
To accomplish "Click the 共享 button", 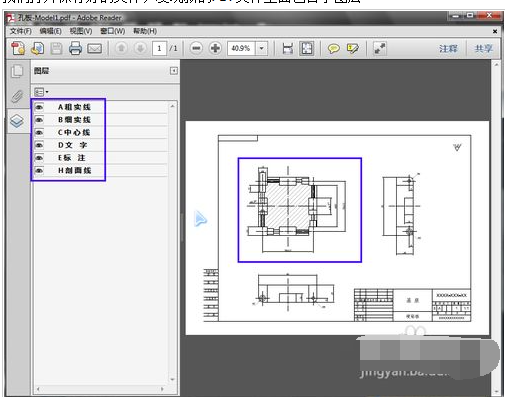I will click(x=483, y=49).
